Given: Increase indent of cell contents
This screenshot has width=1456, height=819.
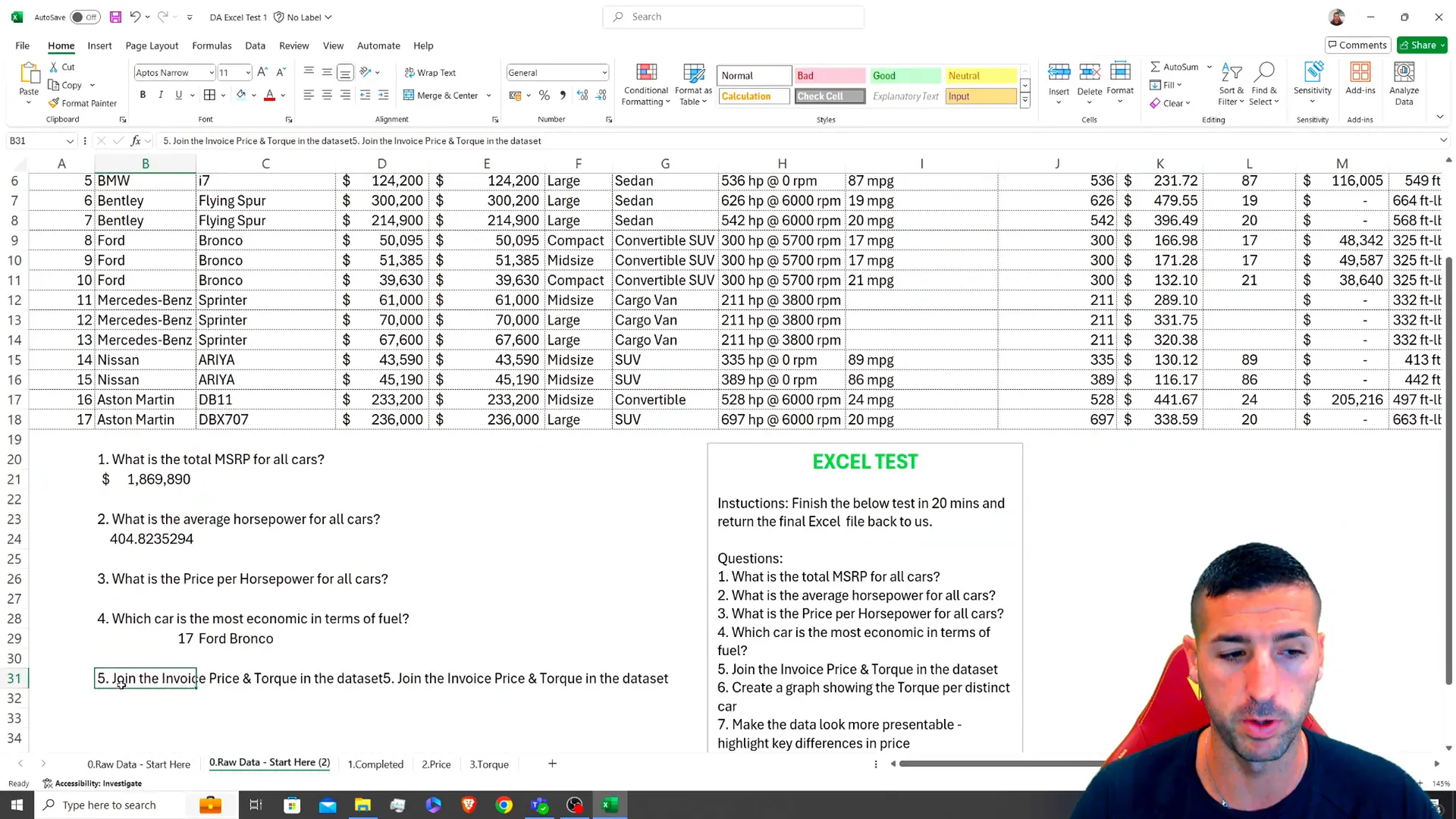Looking at the screenshot, I should click(x=384, y=95).
